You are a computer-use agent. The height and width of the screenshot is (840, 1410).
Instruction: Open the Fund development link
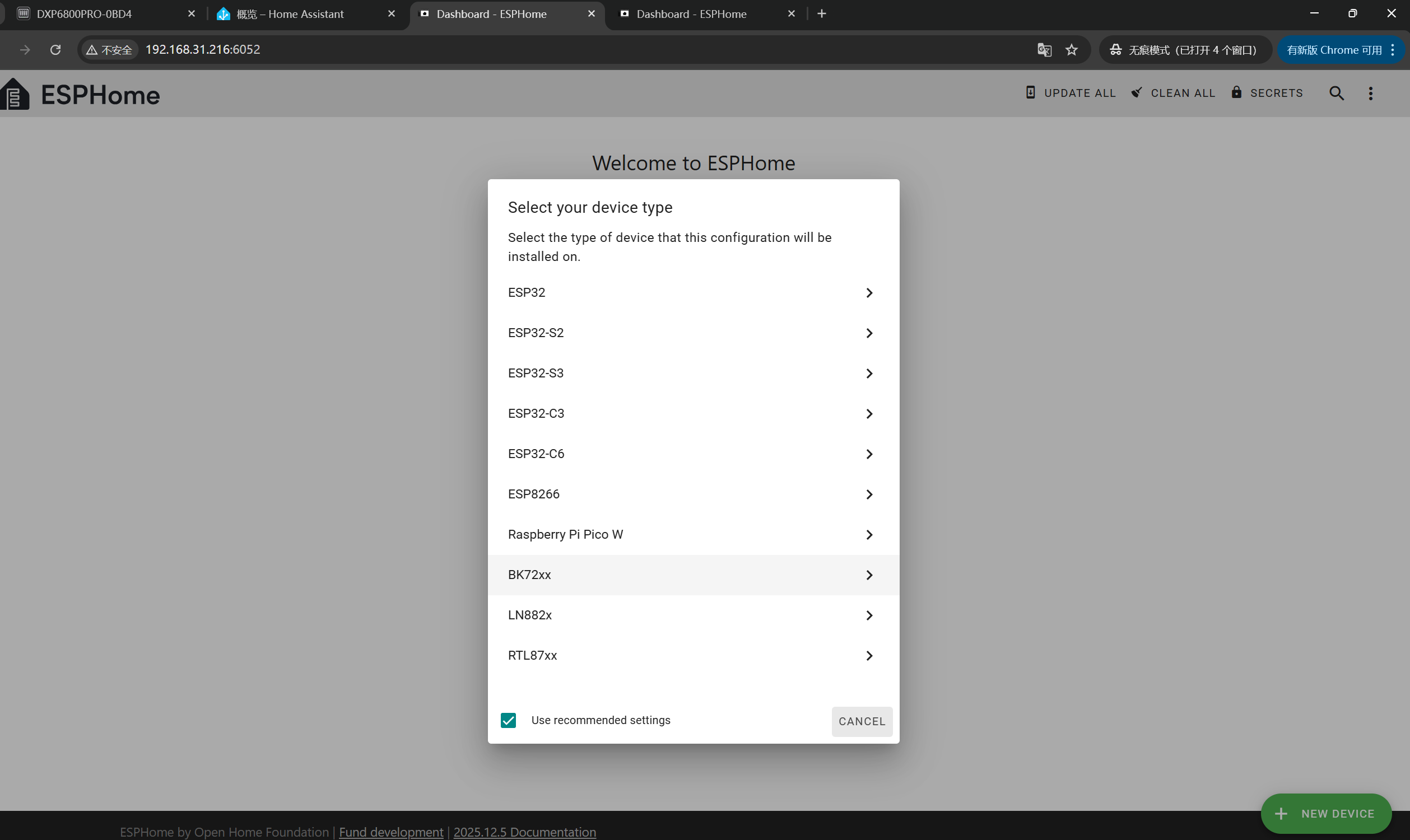pyautogui.click(x=390, y=832)
